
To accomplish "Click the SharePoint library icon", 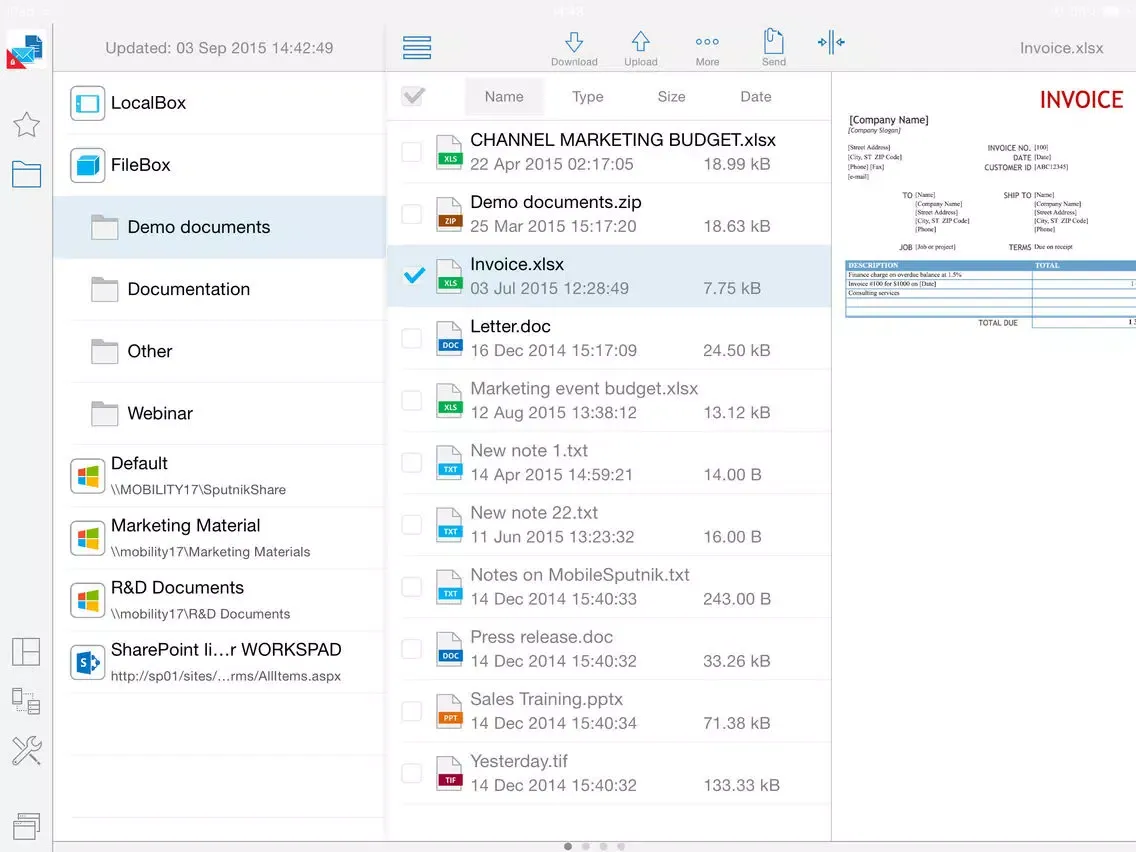I will 88,662.
